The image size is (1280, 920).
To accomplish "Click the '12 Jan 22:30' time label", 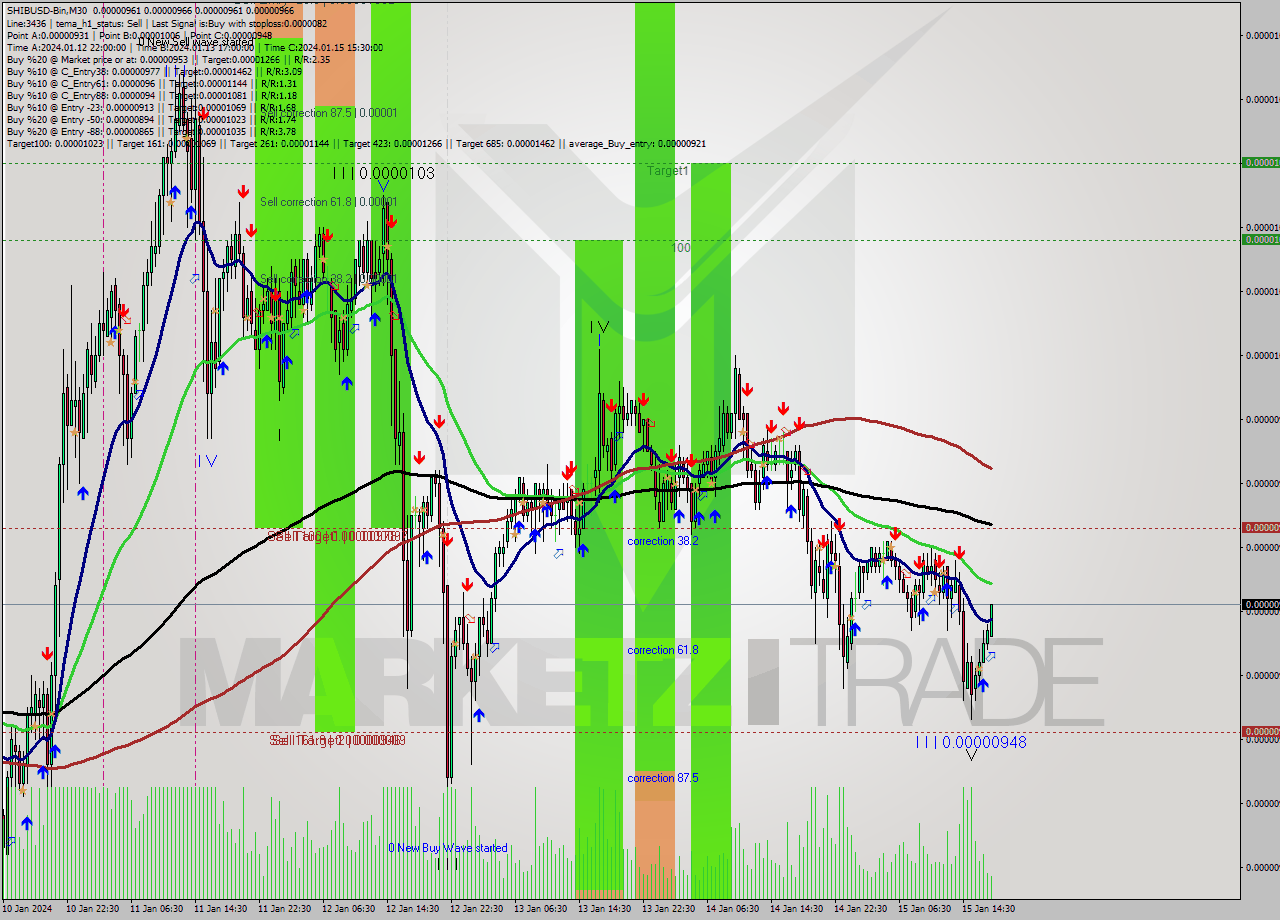I will point(476,909).
